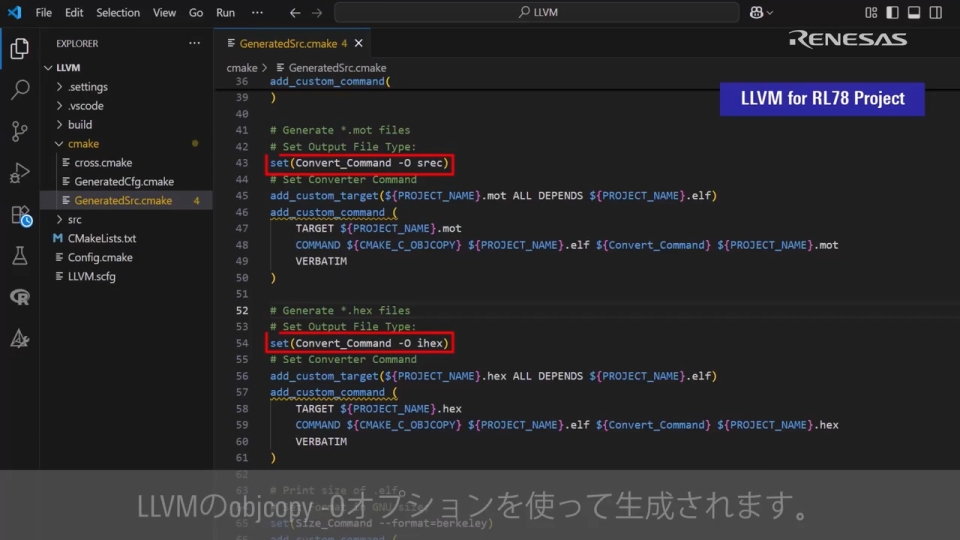
Task: Open the Renesas extension view
Action: pos(19,297)
